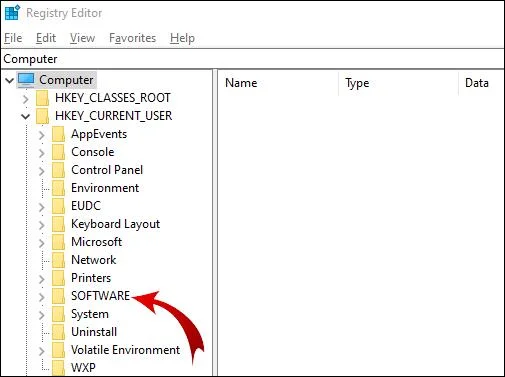Collapse the HKEY_CURRENT_USER chevron

click(25, 116)
